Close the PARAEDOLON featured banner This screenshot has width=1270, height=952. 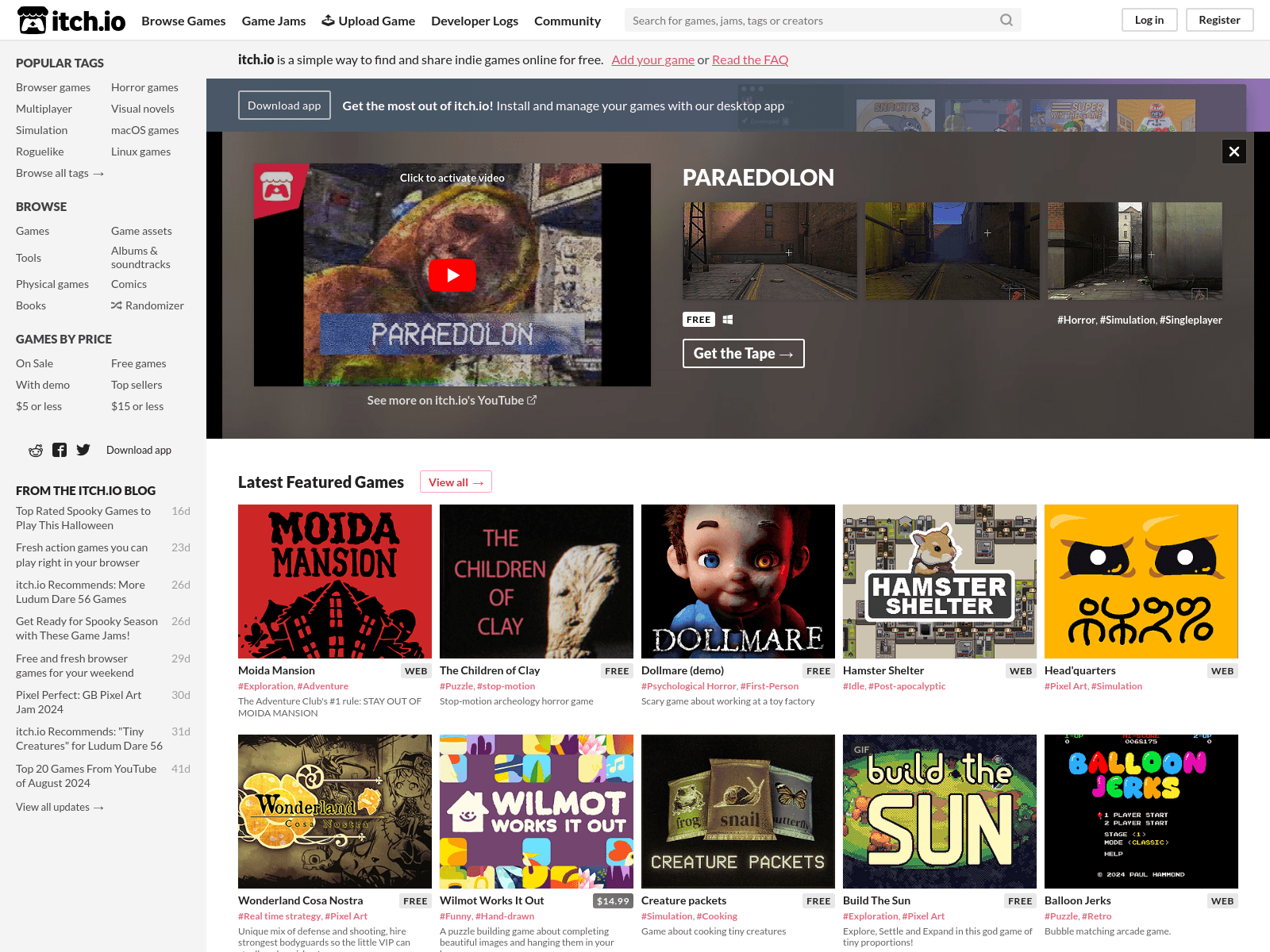pyautogui.click(x=1234, y=152)
